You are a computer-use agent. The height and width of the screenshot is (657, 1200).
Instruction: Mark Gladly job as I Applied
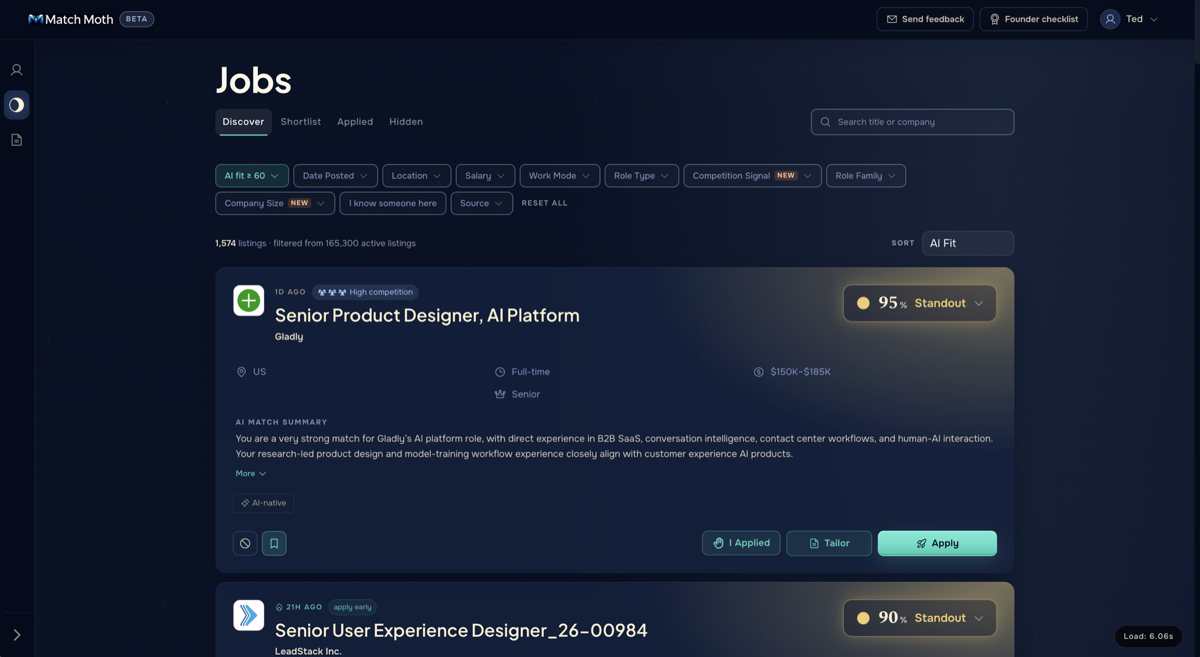(741, 543)
